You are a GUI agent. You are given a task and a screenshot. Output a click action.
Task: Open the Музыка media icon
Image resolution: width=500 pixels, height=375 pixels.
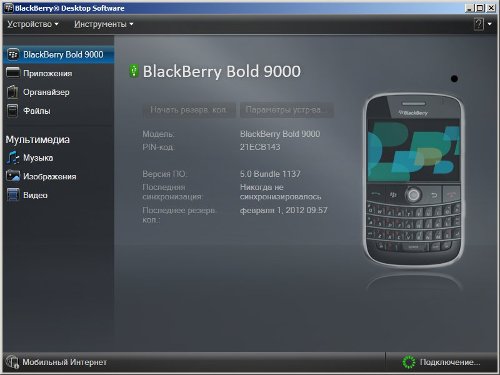(x=13, y=158)
